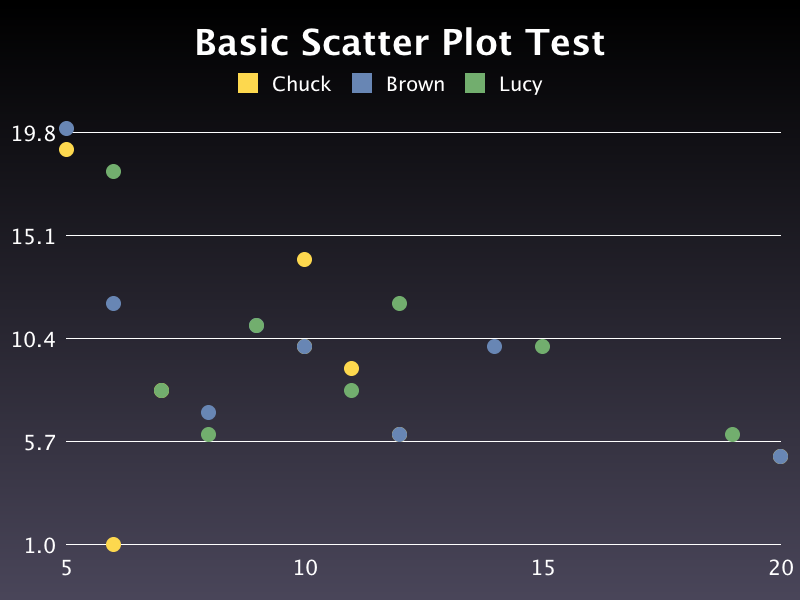Click the Basic Scatter Plot Test title
800x600 pixels.
pyautogui.click(x=400, y=43)
